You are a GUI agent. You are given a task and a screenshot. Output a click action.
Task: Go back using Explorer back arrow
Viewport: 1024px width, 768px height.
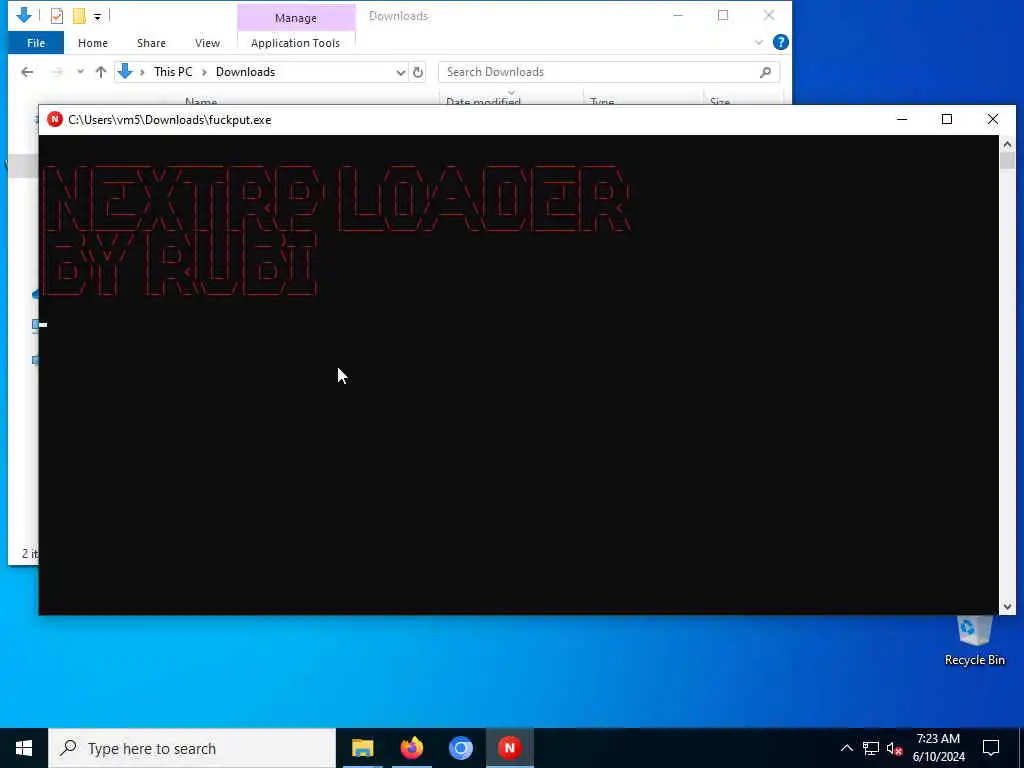27,72
